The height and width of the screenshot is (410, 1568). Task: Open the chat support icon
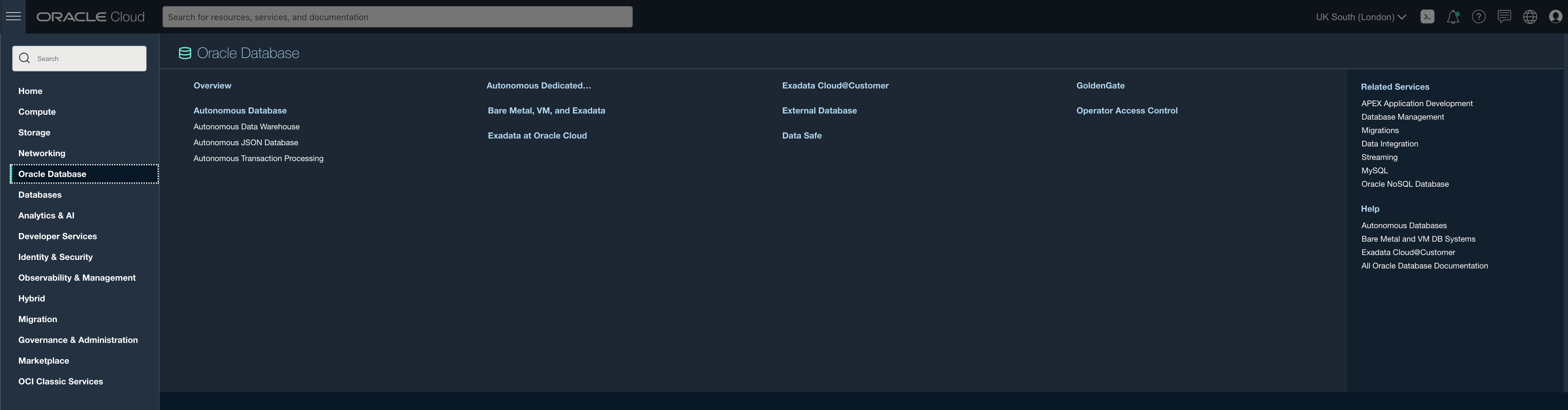click(1504, 16)
